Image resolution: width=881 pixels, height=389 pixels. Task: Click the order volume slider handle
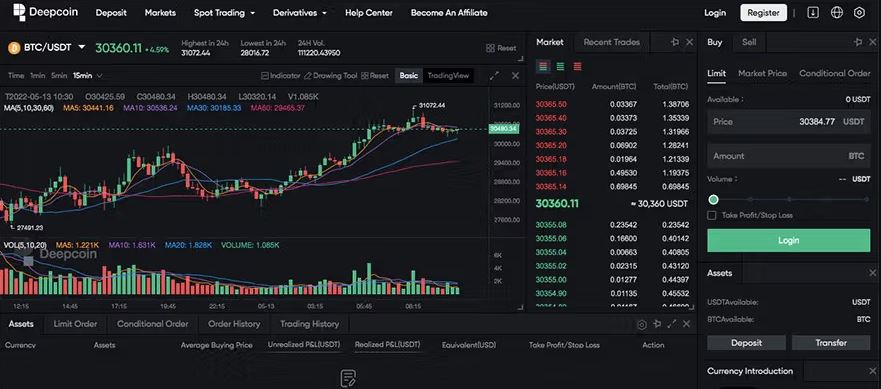tap(714, 200)
